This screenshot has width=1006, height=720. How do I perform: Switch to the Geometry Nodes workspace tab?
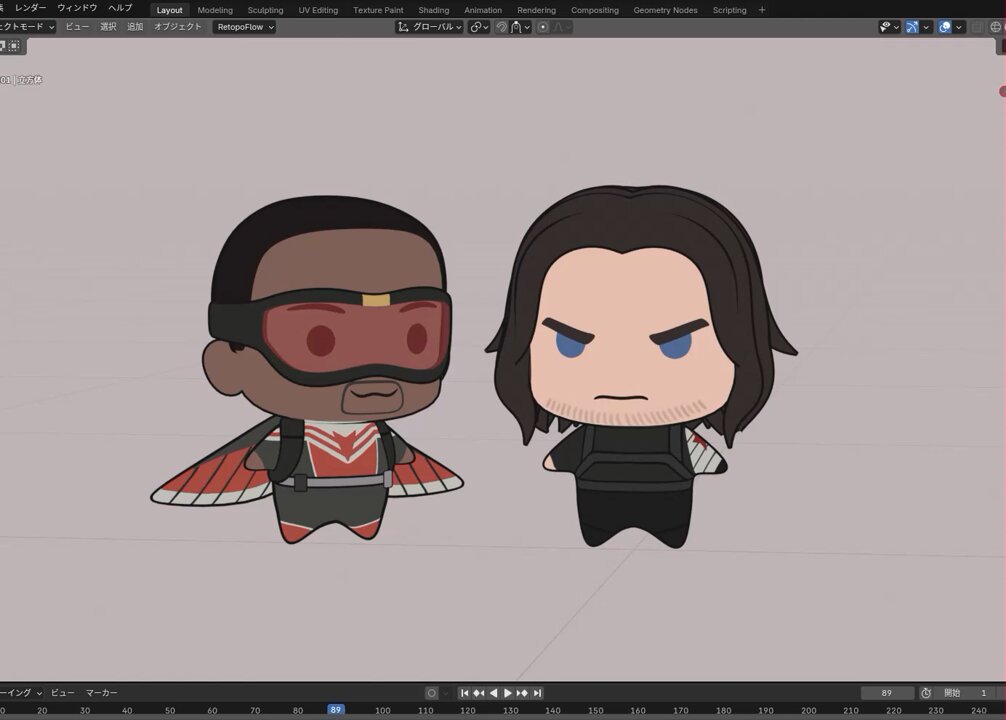click(x=665, y=10)
